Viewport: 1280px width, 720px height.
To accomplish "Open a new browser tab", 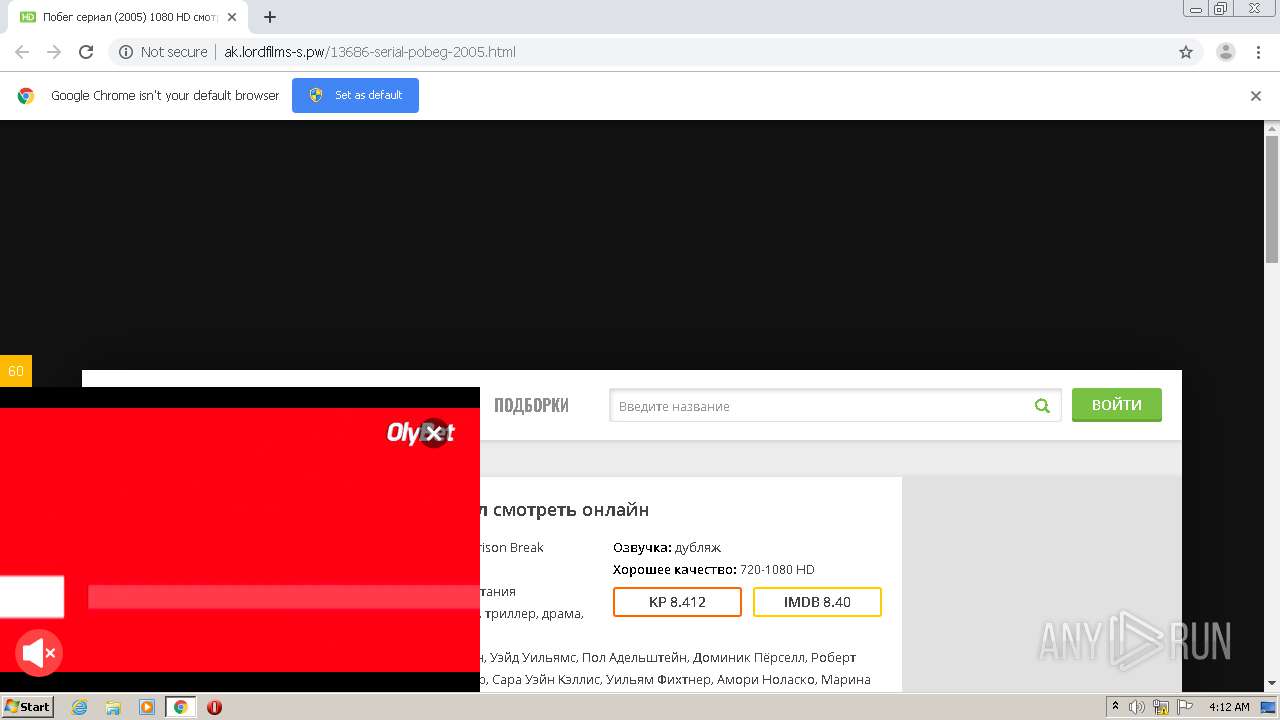I will 270,17.
